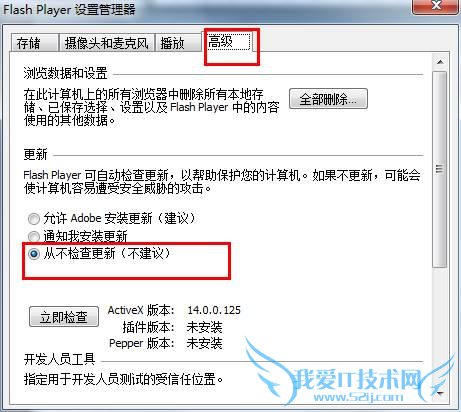Click the scrollbar track below the thumb
461x412 pixels.
click(x=440, y=327)
